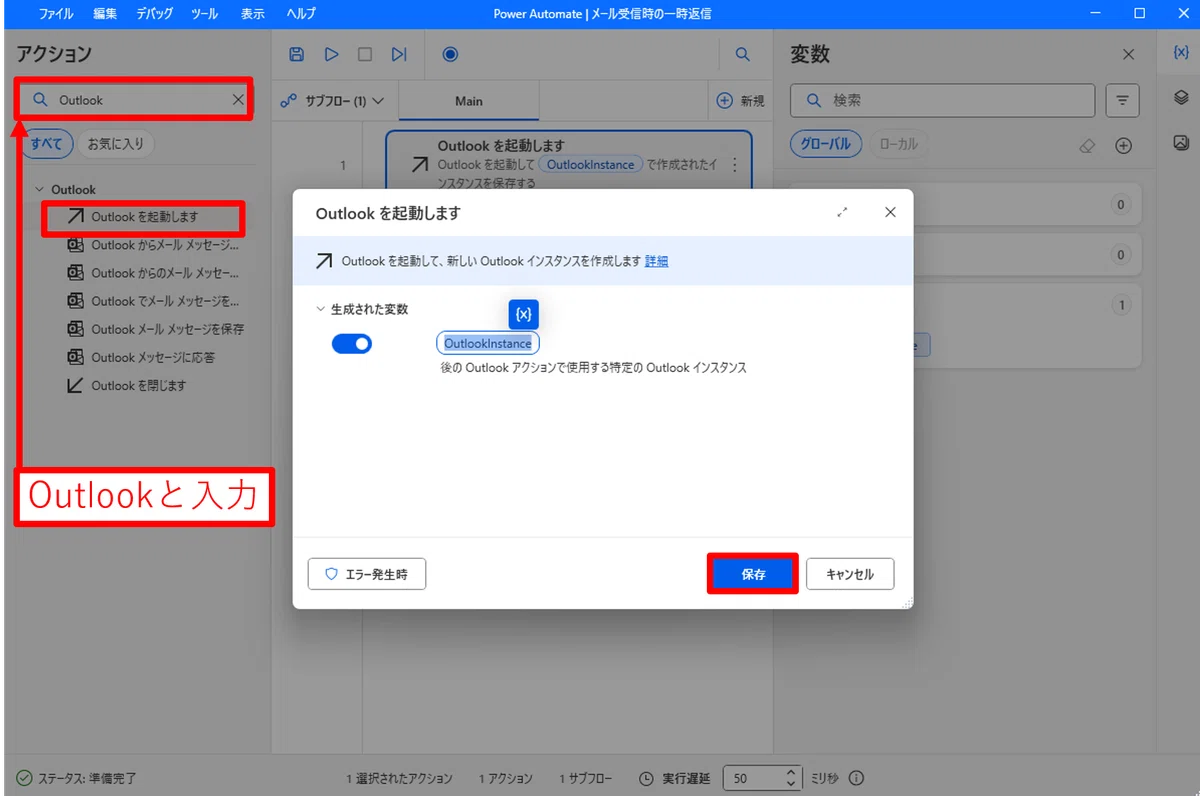
Task: Select Outlook を起動します in actions tree
Action: (x=143, y=217)
